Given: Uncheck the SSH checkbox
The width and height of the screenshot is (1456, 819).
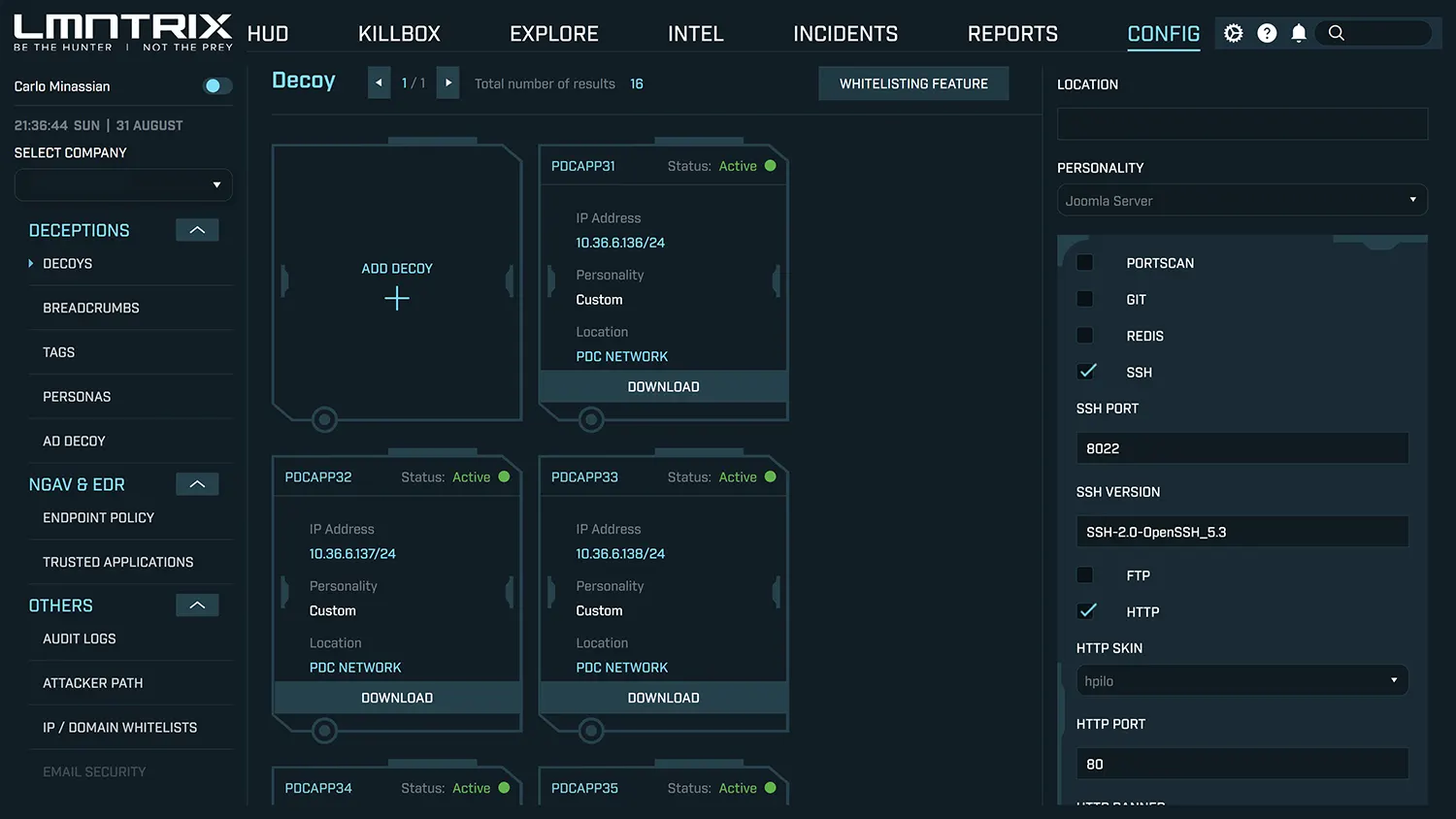Looking at the screenshot, I should click(1087, 372).
